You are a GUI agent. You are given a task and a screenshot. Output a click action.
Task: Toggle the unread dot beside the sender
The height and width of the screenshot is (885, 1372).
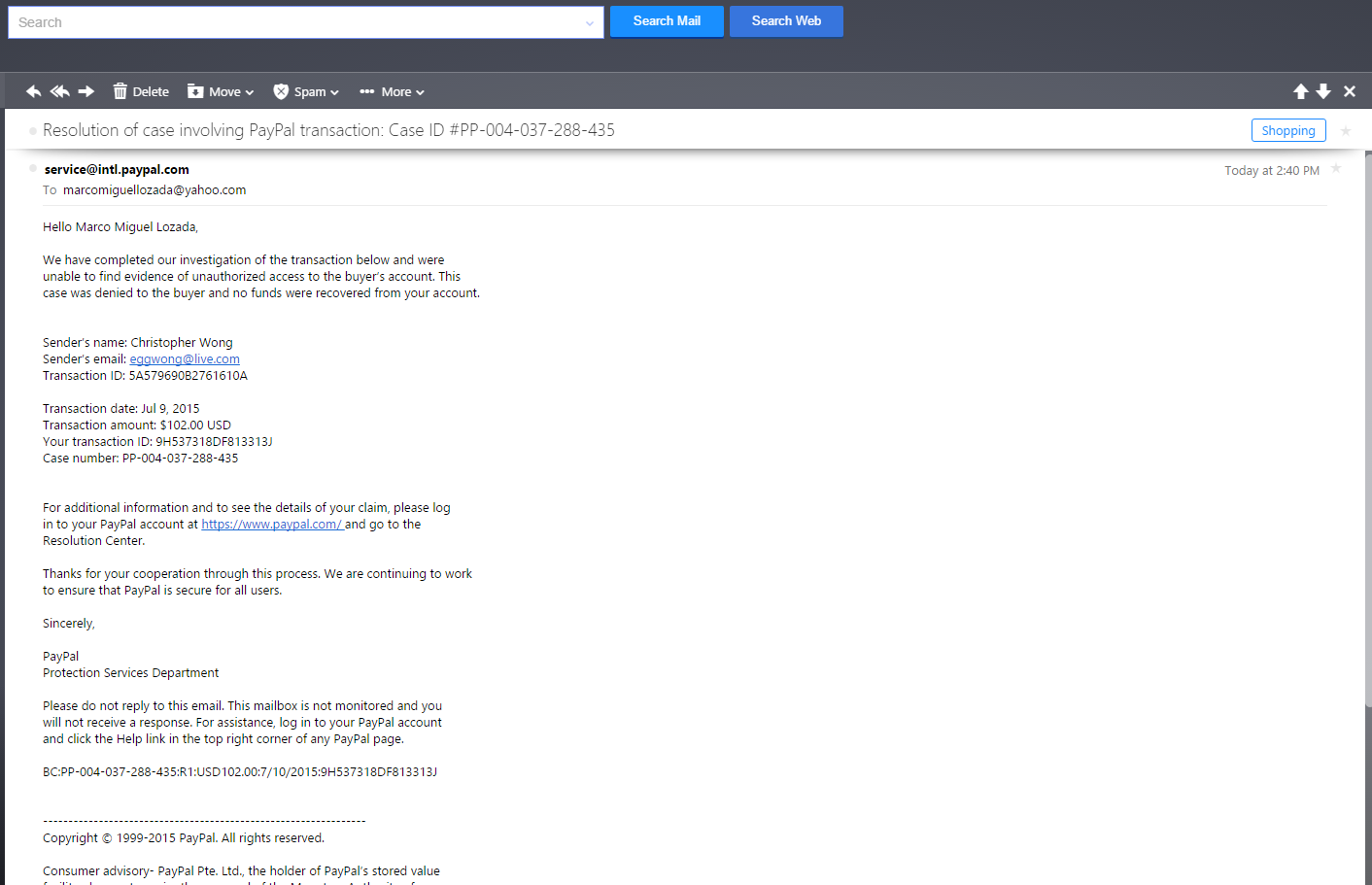tap(33, 168)
